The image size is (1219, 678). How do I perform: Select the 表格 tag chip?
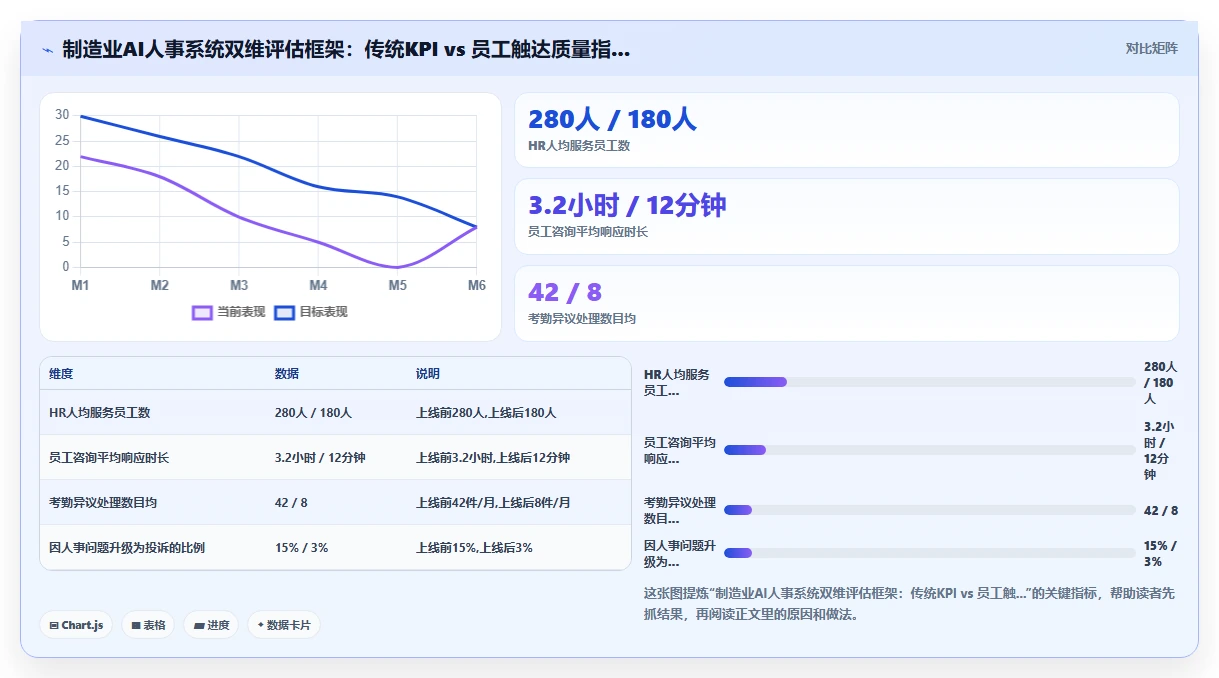148,625
